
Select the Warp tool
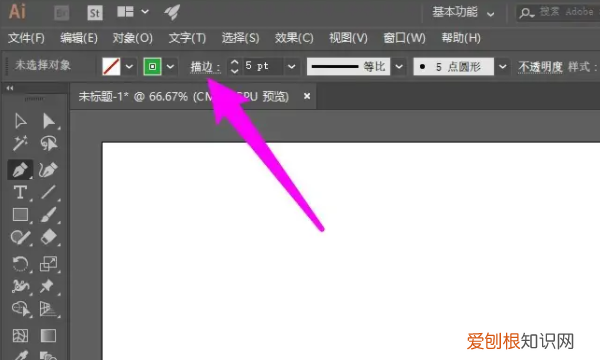pyautogui.click(x=20, y=286)
